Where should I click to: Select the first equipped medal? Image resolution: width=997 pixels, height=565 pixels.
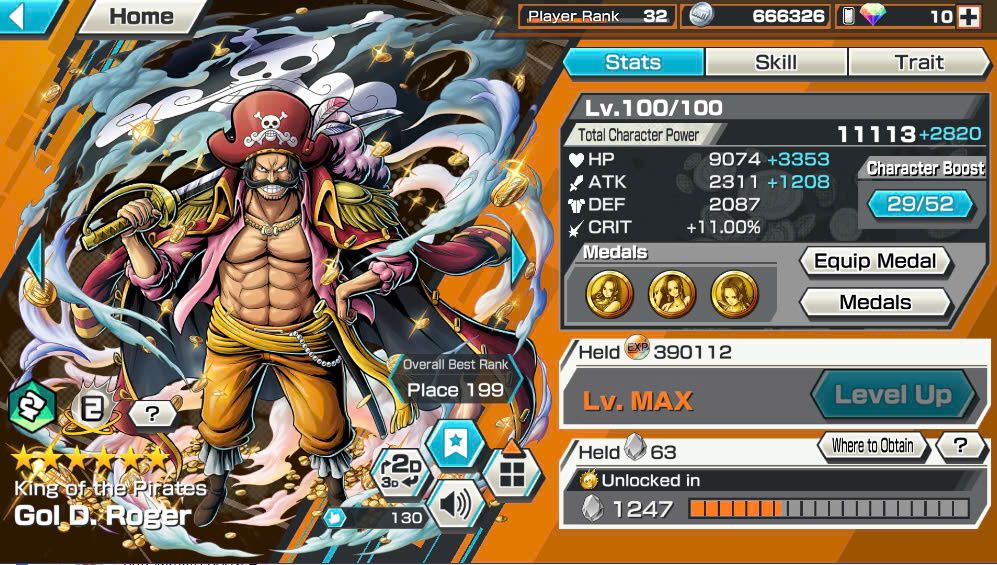coord(609,294)
